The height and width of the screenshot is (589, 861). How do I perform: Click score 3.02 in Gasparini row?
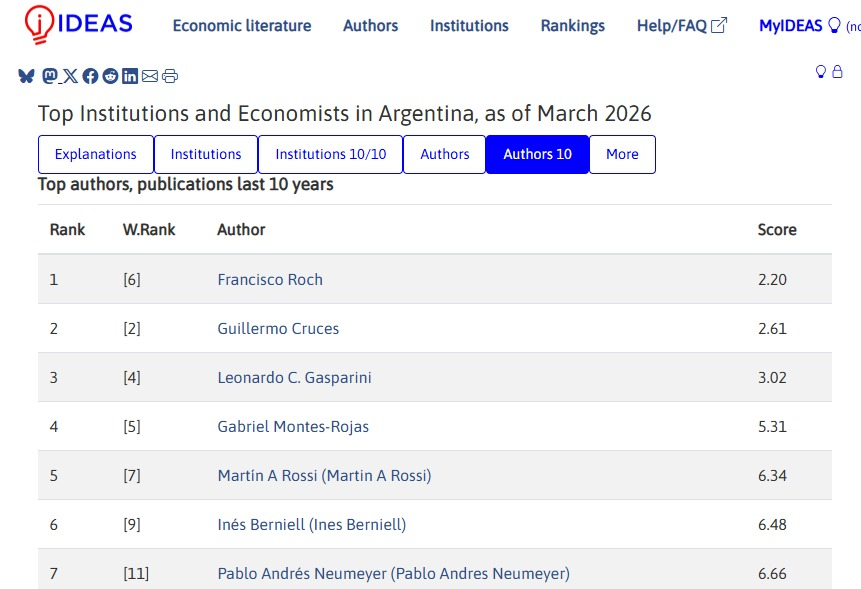[772, 377]
